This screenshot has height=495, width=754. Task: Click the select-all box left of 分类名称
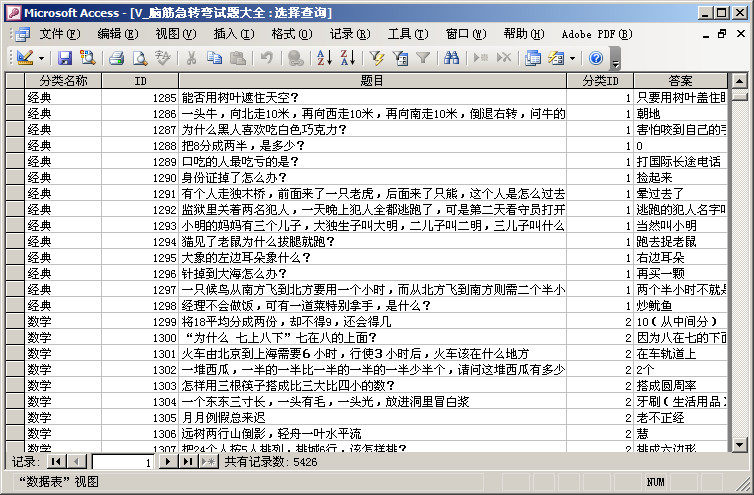pyautogui.click(x=15, y=80)
